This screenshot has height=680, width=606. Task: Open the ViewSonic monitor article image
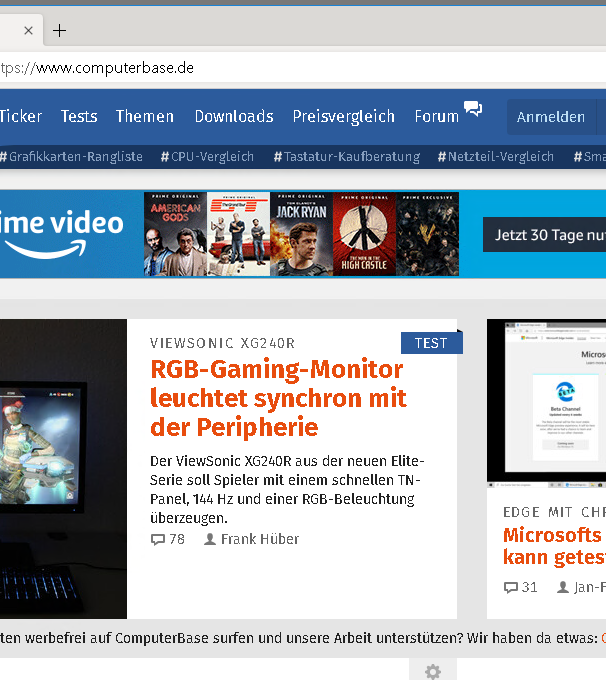tap(63, 469)
